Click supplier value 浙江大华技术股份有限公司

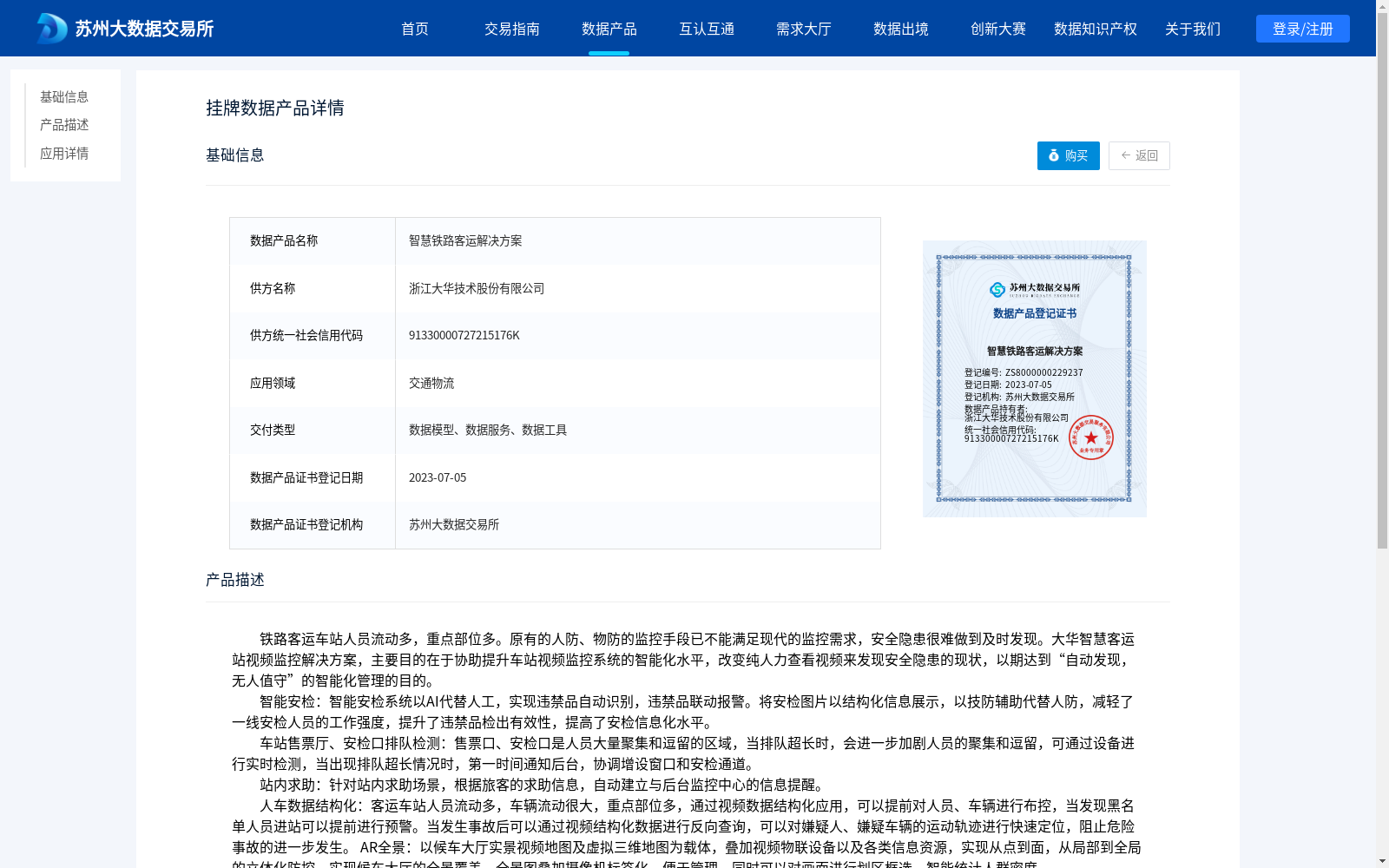pos(477,288)
